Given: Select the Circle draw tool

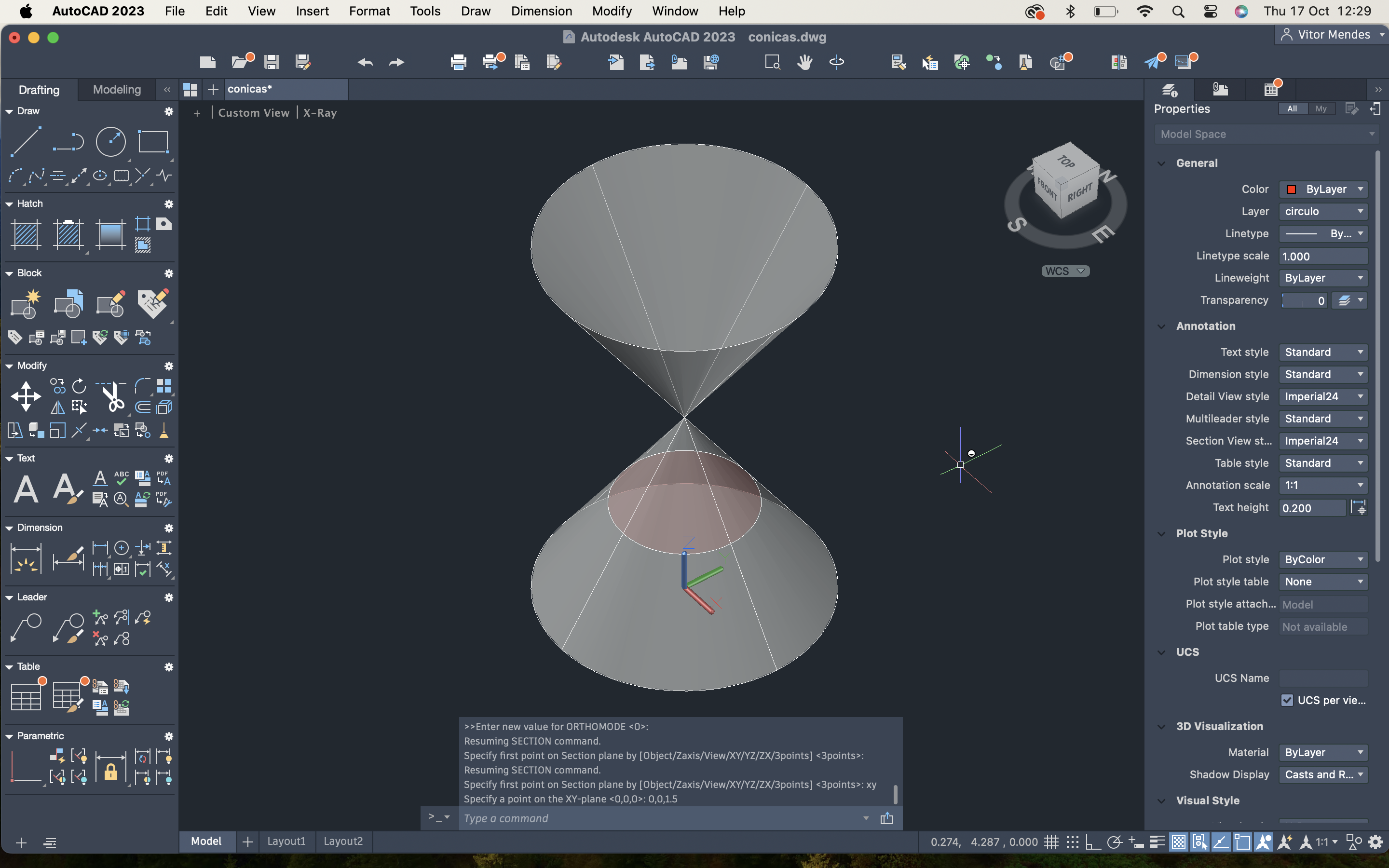Looking at the screenshot, I should click(x=111, y=142).
